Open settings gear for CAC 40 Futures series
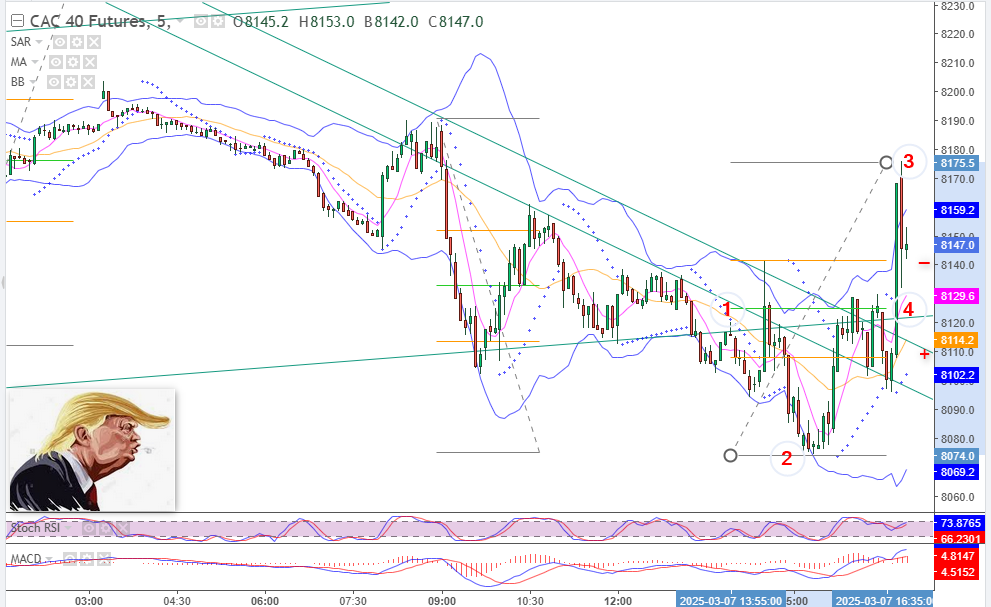Viewport: 991px width, 607px height. (x=217, y=21)
